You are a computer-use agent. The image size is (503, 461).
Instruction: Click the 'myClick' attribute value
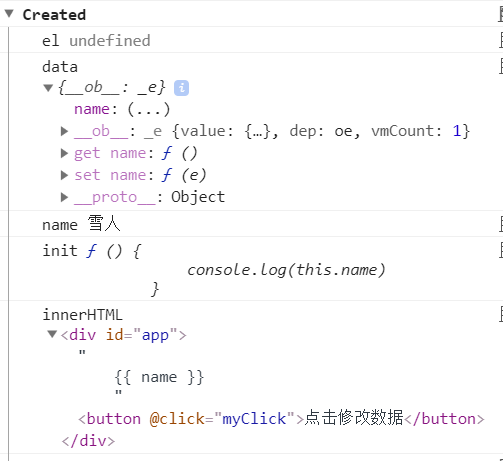coord(254,419)
